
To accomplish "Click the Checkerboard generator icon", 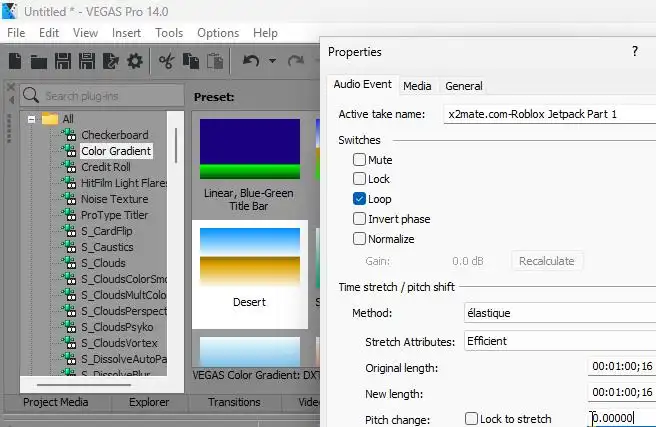I will coord(69,135).
